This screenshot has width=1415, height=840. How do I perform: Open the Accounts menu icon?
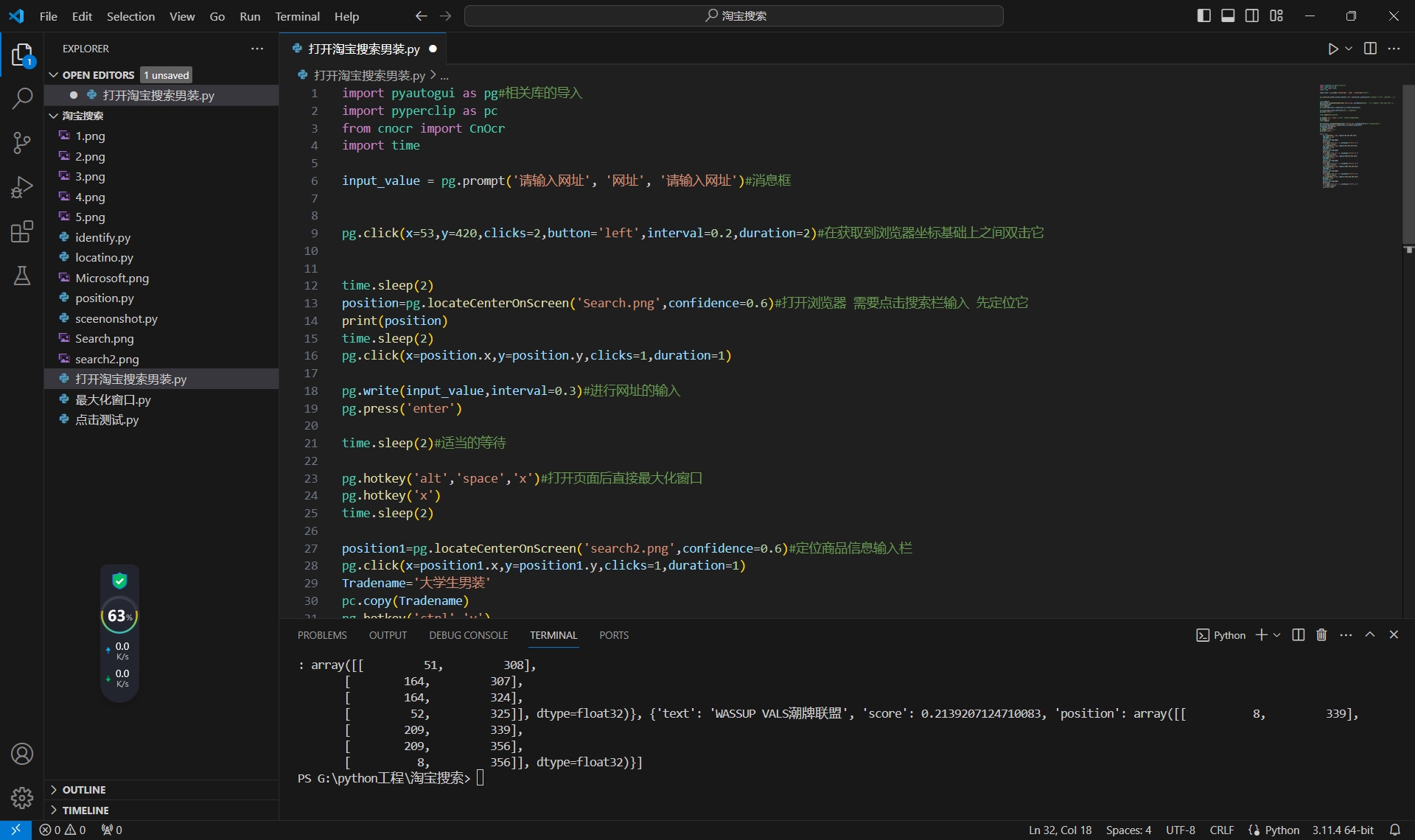point(22,754)
